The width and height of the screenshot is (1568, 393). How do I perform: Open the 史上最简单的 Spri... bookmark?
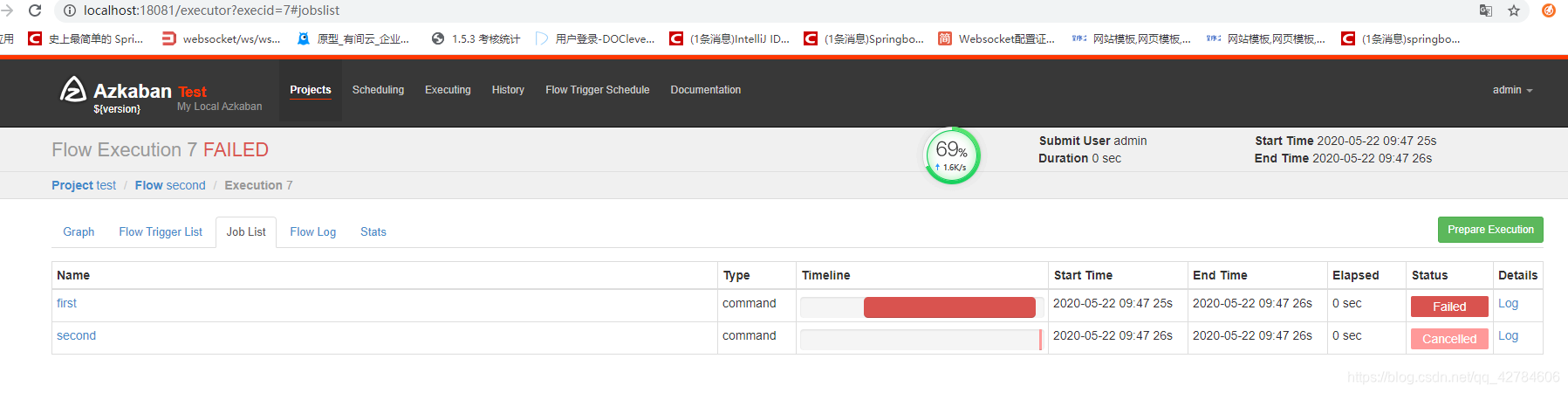coord(86,38)
